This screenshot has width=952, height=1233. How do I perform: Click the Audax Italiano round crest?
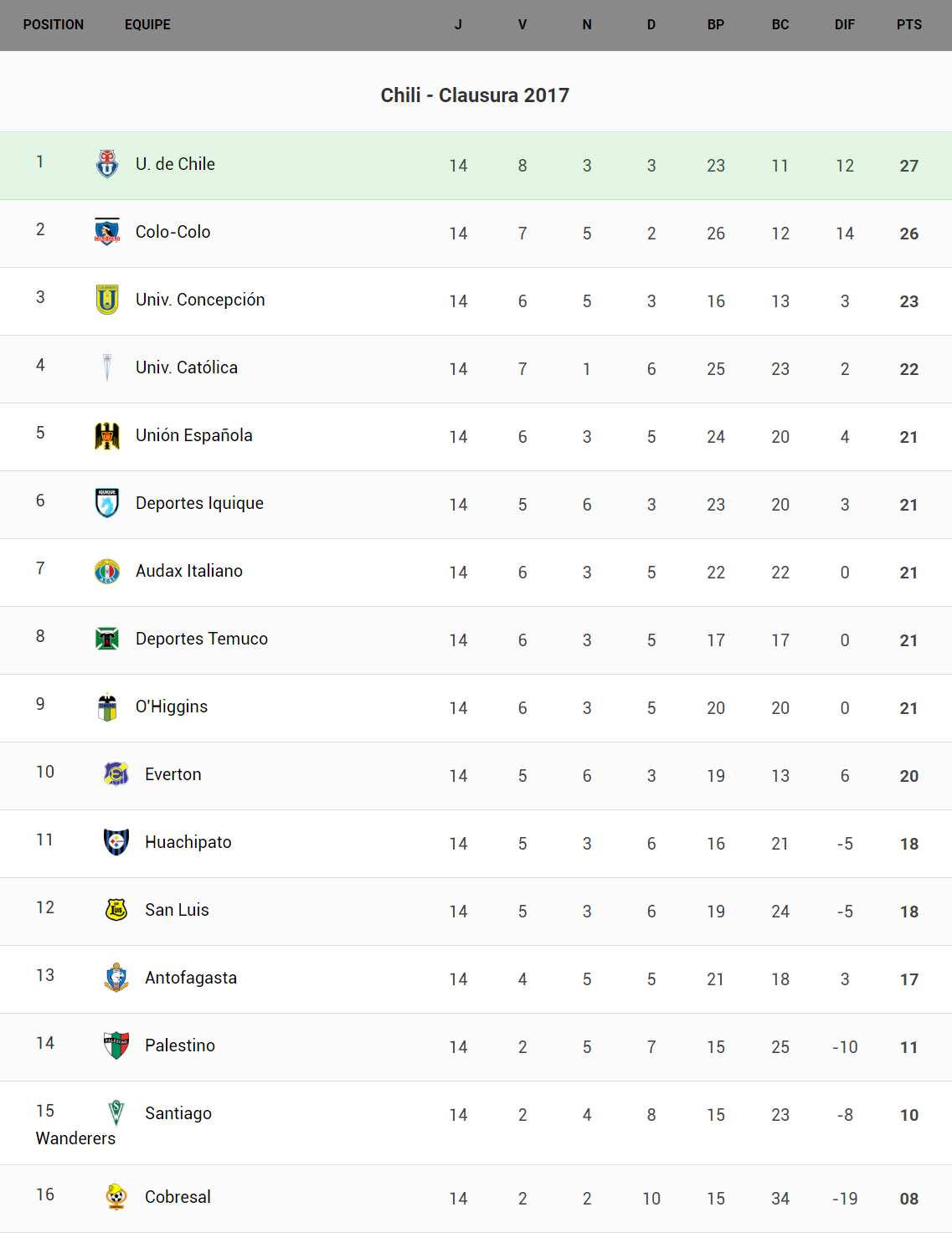pyautogui.click(x=107, y=571)
